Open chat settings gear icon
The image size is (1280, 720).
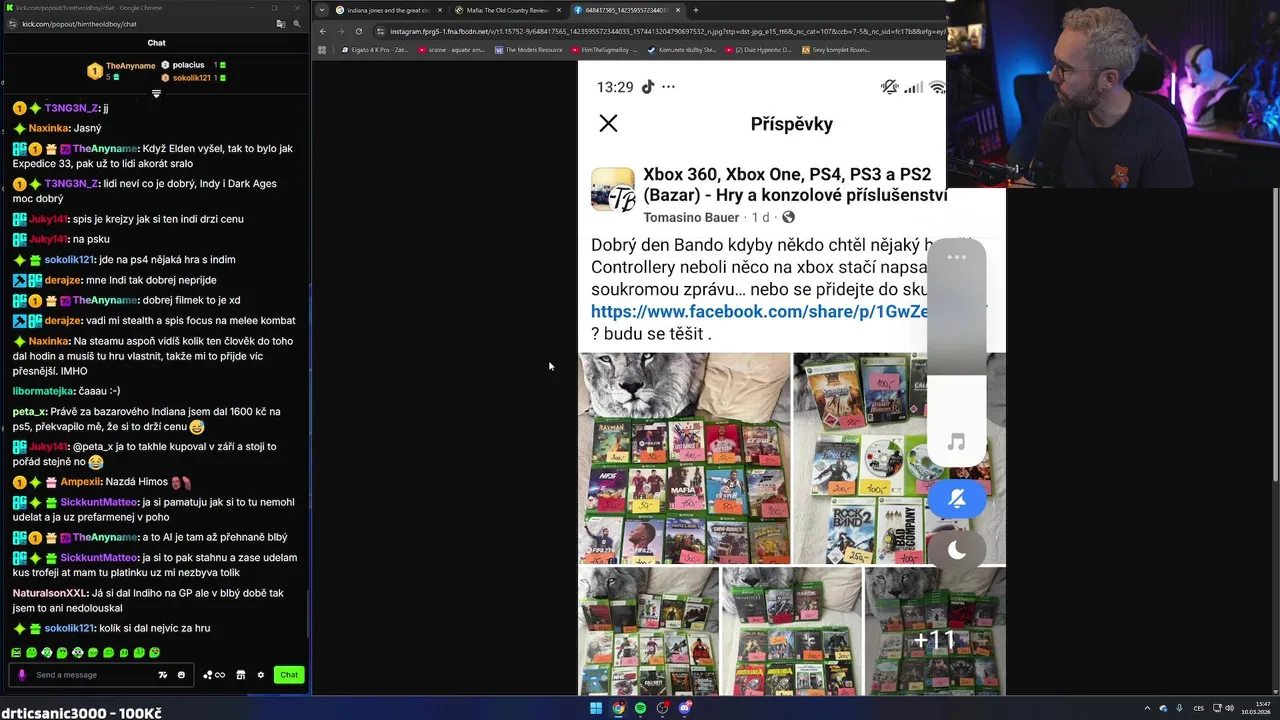[x=261, y=675]
